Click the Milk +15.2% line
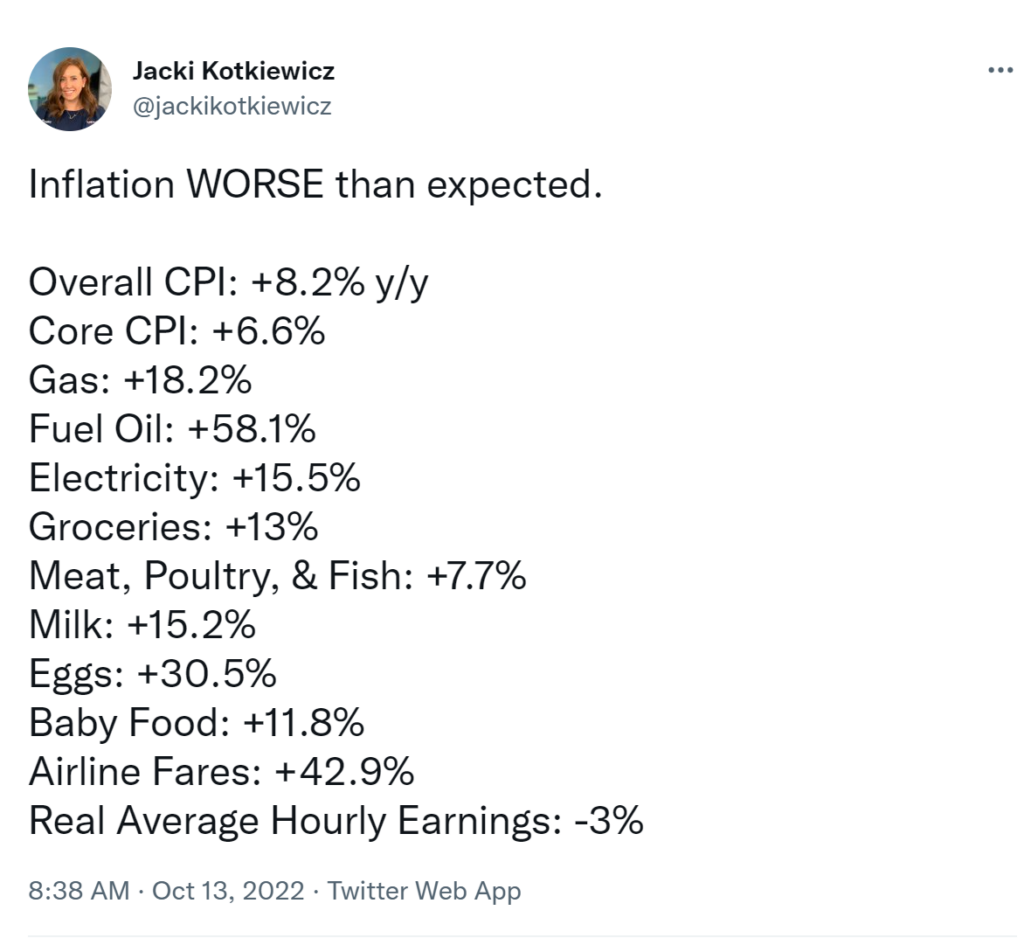Viewport: 1024px width, 938px height. (x=142, y=625)
